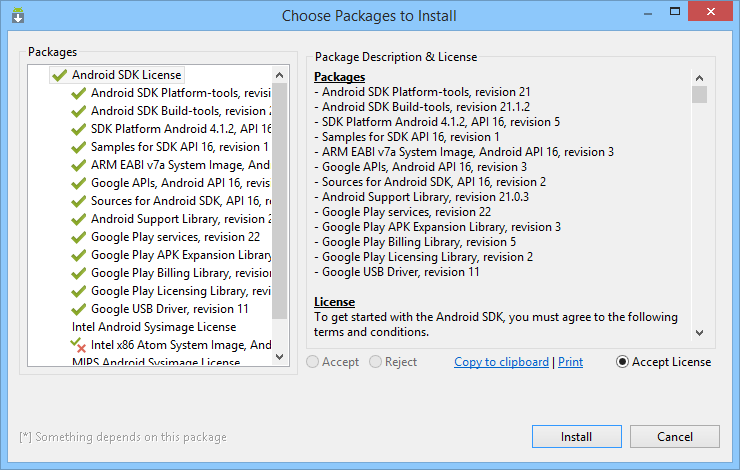The image size is (740, 470).
Task: Click checkmark icon next to Android SDK Platform-tools
Action: pyautogui.click(x=78, y=93)
